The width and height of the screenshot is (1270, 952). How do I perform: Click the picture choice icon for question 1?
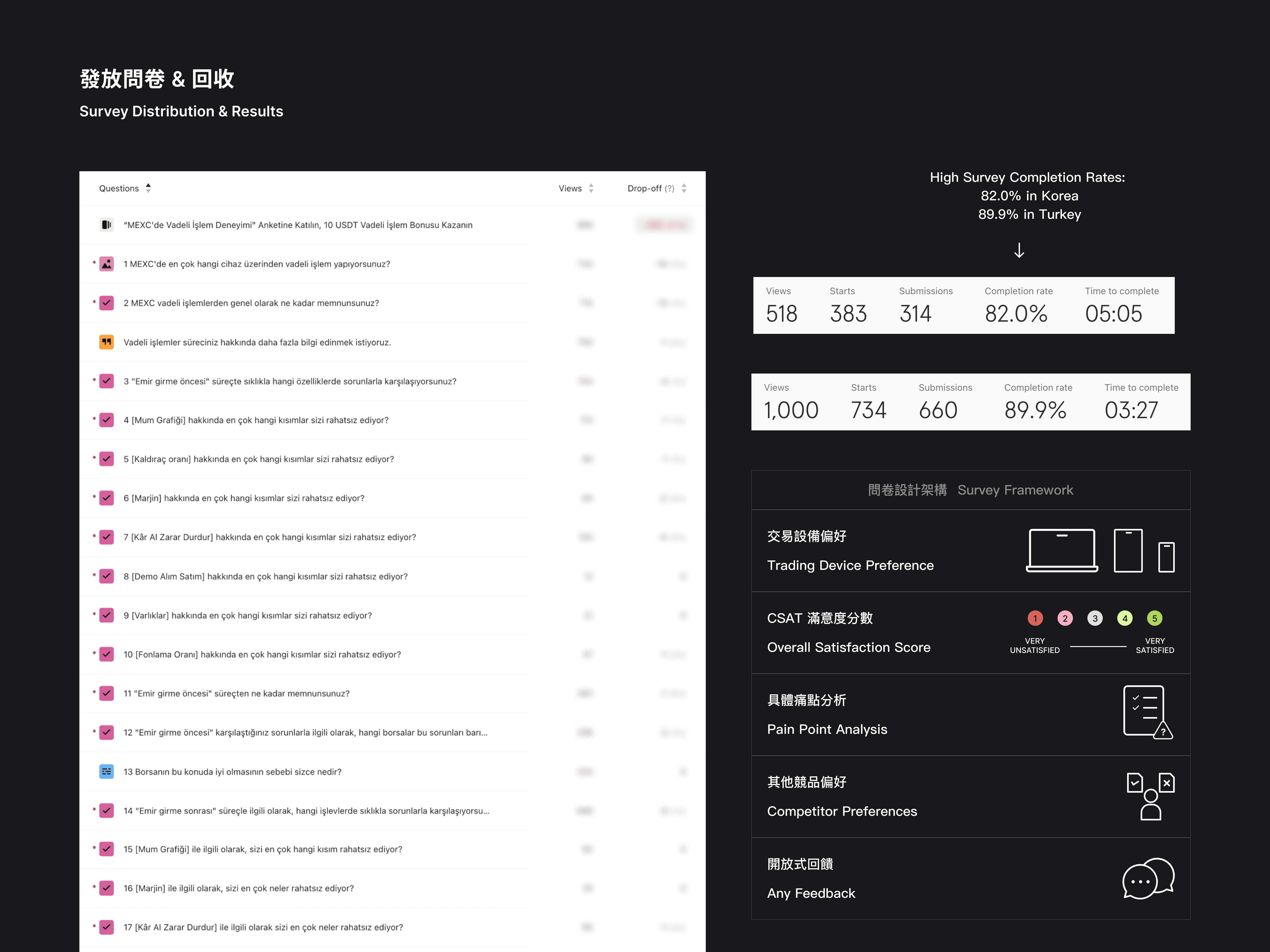106,264
